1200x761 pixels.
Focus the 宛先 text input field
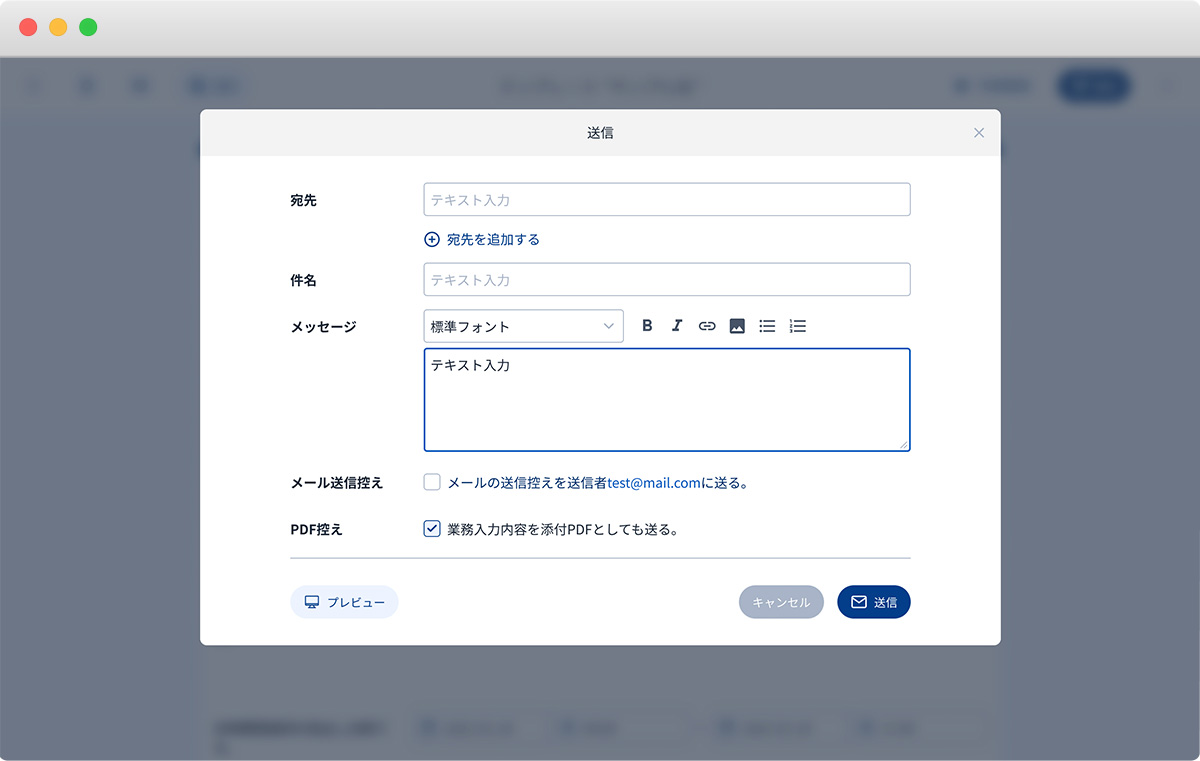tap(666, 200)
